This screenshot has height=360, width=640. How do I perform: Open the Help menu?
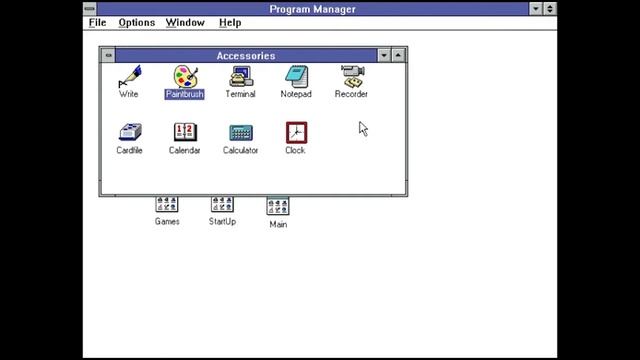pyautogui.click(x=230, y=22)
